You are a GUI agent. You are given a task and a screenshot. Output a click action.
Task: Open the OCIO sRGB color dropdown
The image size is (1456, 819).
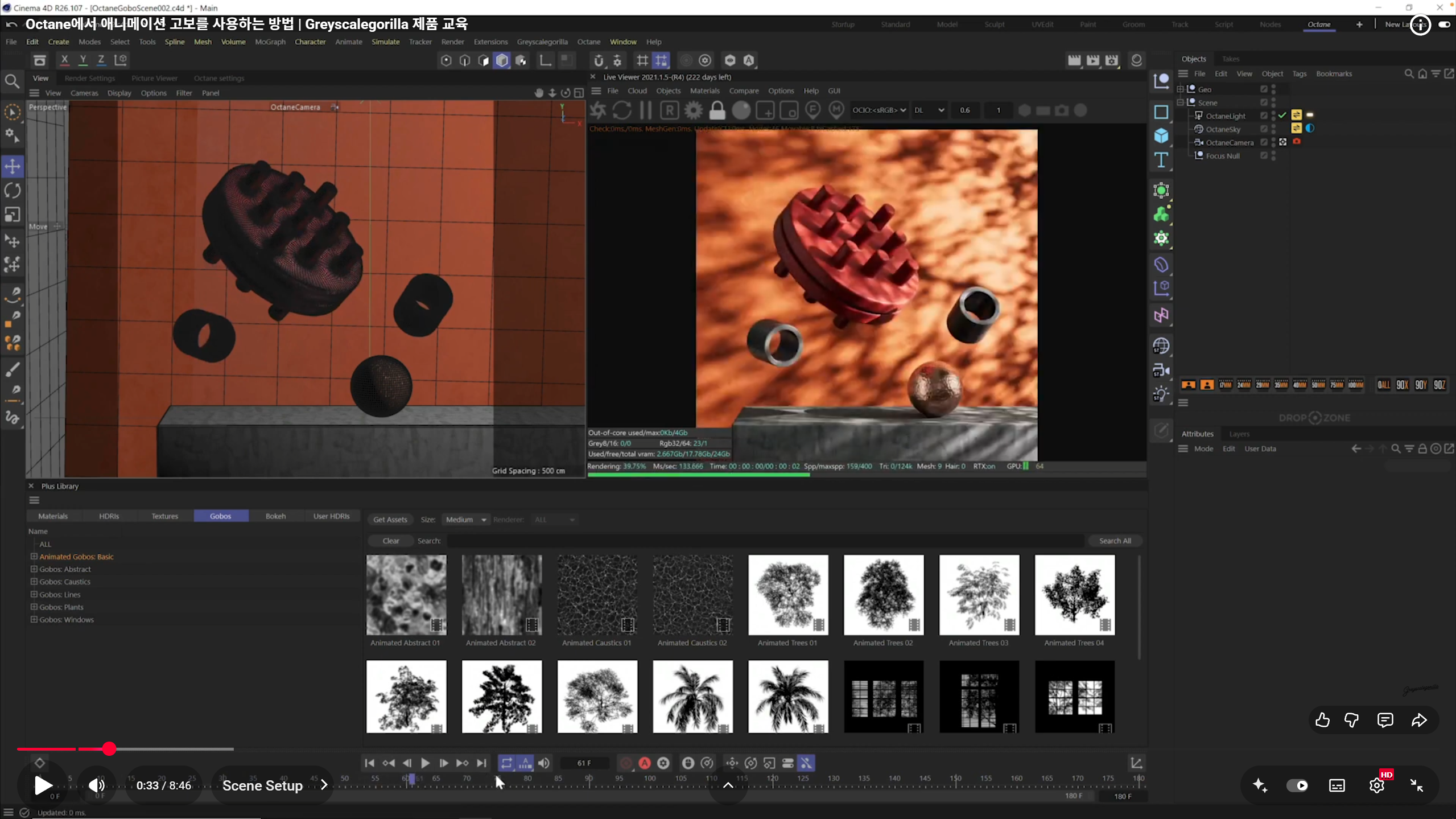pyautogui.click(x=878, y=110)
